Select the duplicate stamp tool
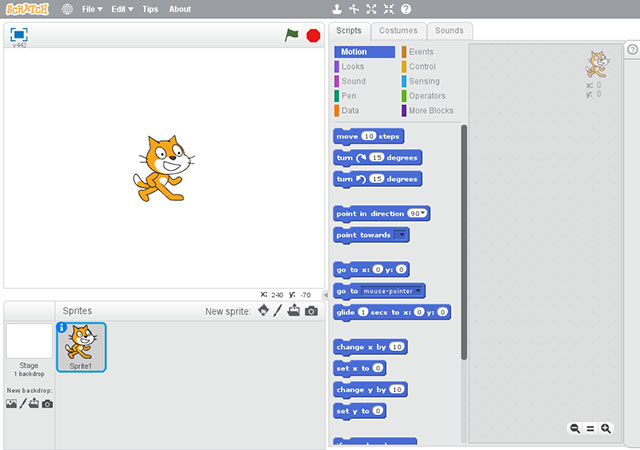Screen dimensions: 640x450 tap(337, 9)
